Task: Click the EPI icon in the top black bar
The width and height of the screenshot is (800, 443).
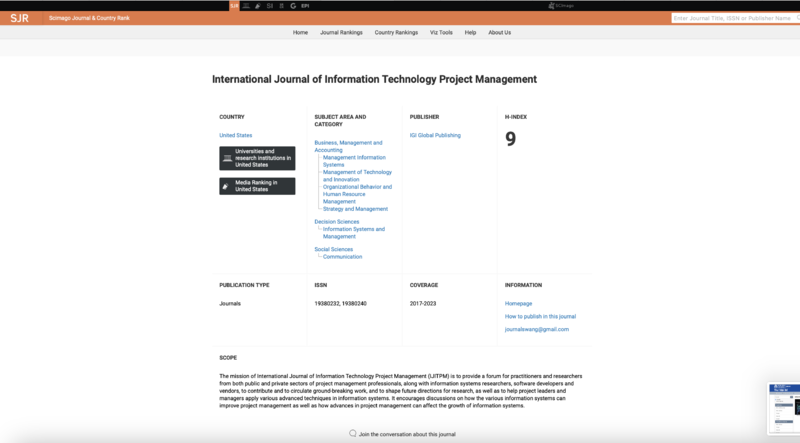Action: pos(305,5)
